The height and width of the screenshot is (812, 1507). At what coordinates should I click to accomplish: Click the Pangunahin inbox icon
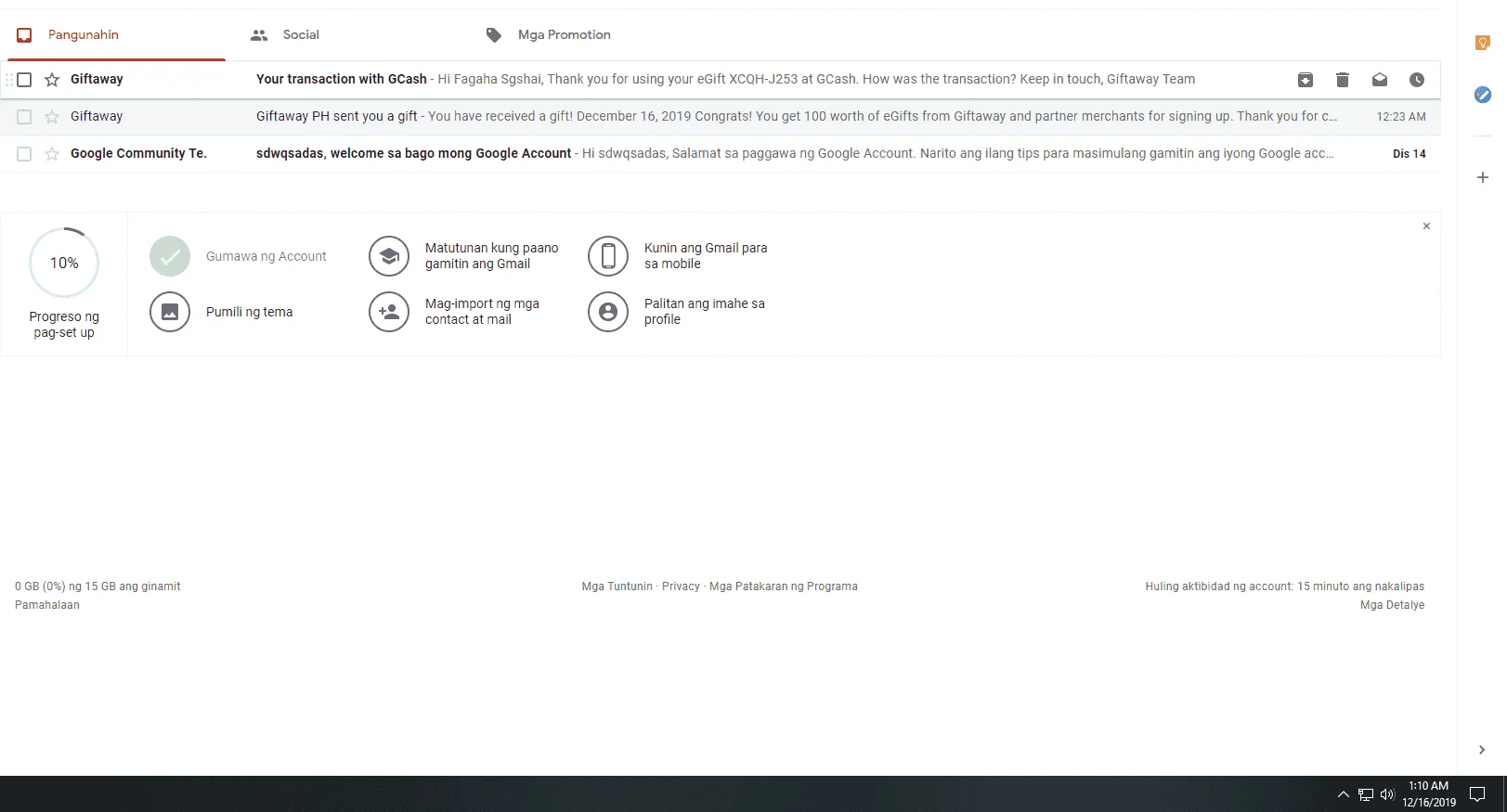[25, 35]
